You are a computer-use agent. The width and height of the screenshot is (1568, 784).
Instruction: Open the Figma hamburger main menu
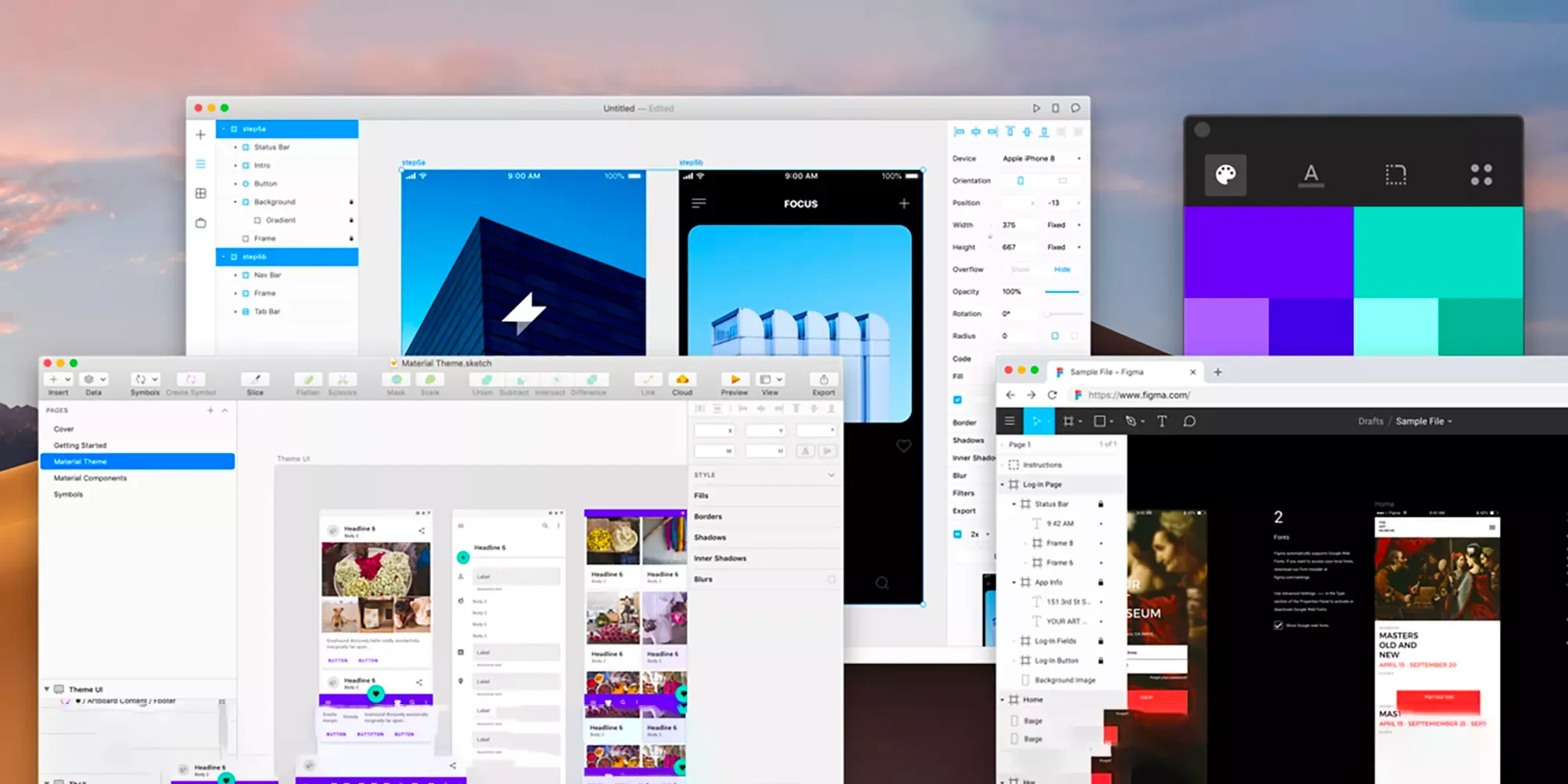pyautogui.click(x=1010, y=421)
